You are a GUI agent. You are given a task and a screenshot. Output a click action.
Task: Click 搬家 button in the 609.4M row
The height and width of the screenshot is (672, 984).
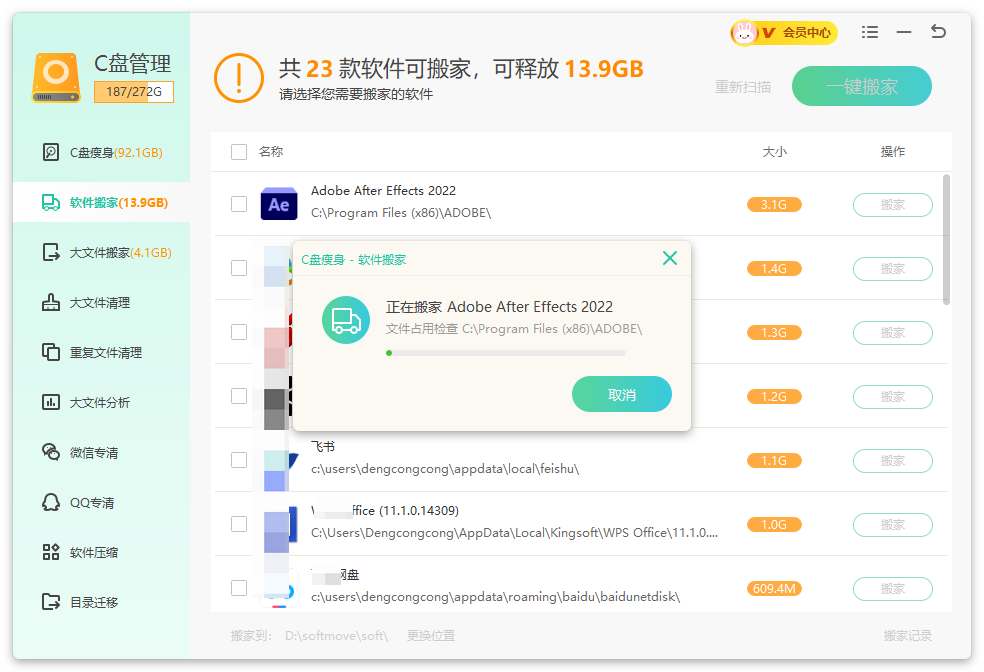[x=892, y=589]
